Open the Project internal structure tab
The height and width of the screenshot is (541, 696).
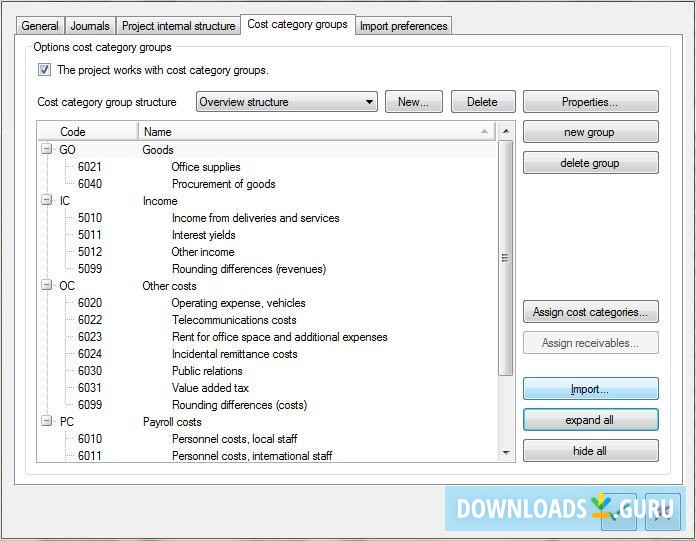tap(178, 26)
